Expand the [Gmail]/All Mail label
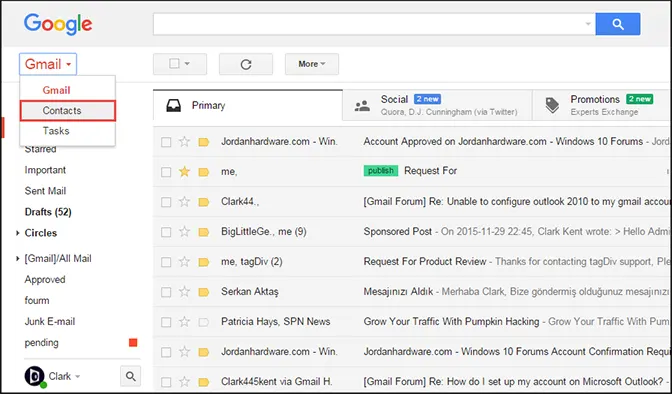Viewport: 672px width, 394px height. 18,259
